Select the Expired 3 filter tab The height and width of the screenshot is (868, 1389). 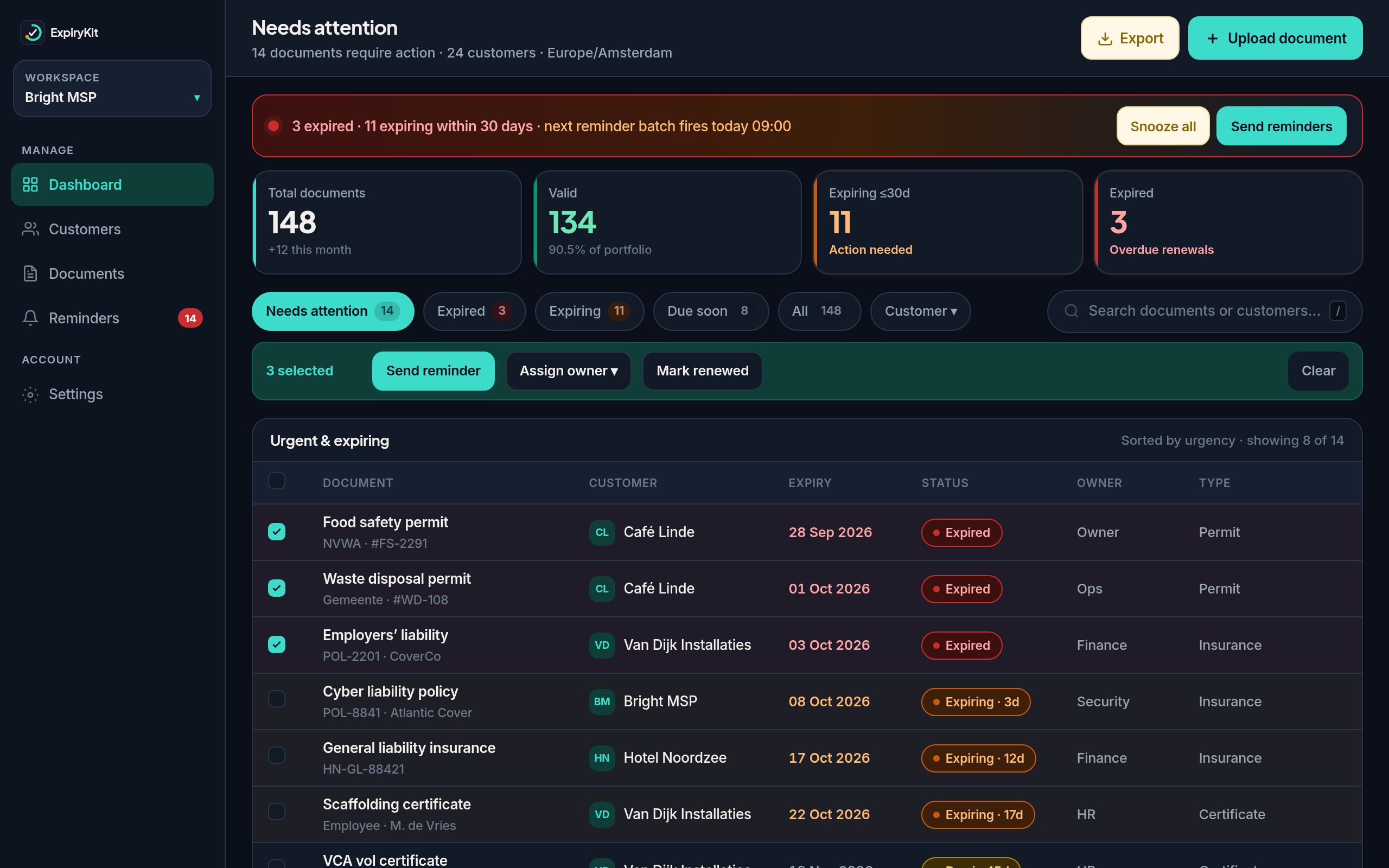[x=474, y=311]
